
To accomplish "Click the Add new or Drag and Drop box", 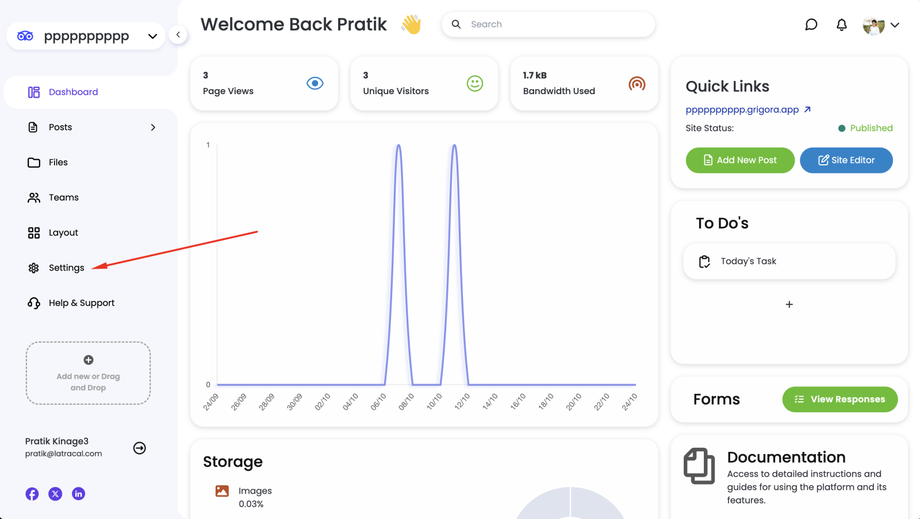I will point(88,373).
